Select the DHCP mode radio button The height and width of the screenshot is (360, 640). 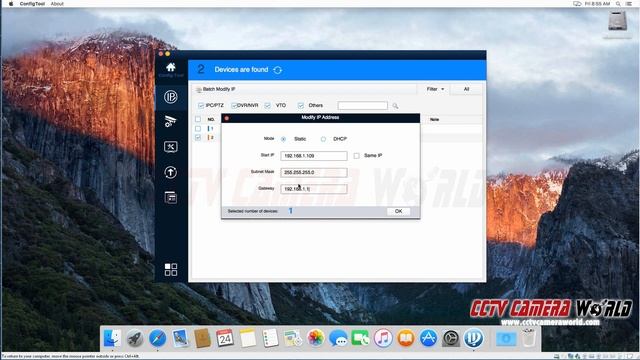click(323, 139)
